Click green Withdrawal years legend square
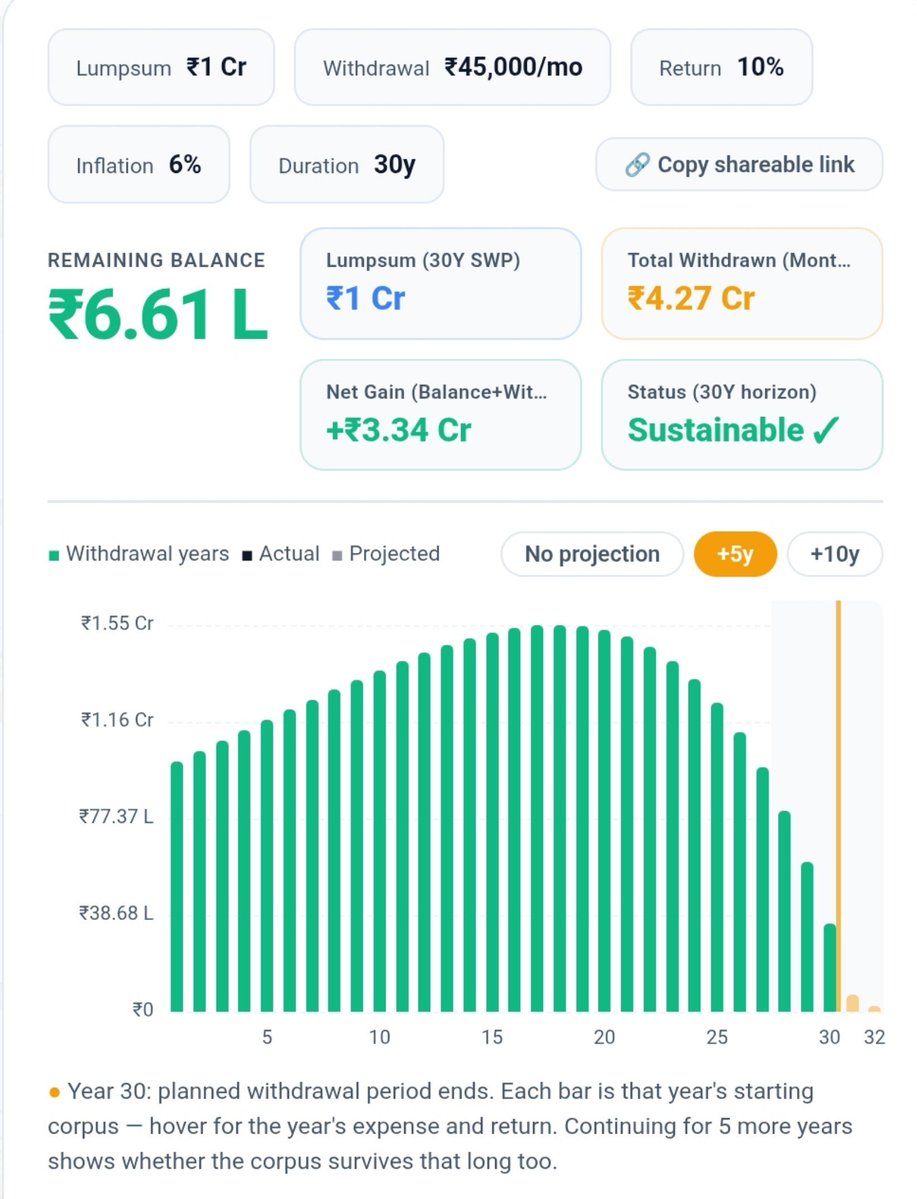This screenshot has width=917, height=1199. 54,555
